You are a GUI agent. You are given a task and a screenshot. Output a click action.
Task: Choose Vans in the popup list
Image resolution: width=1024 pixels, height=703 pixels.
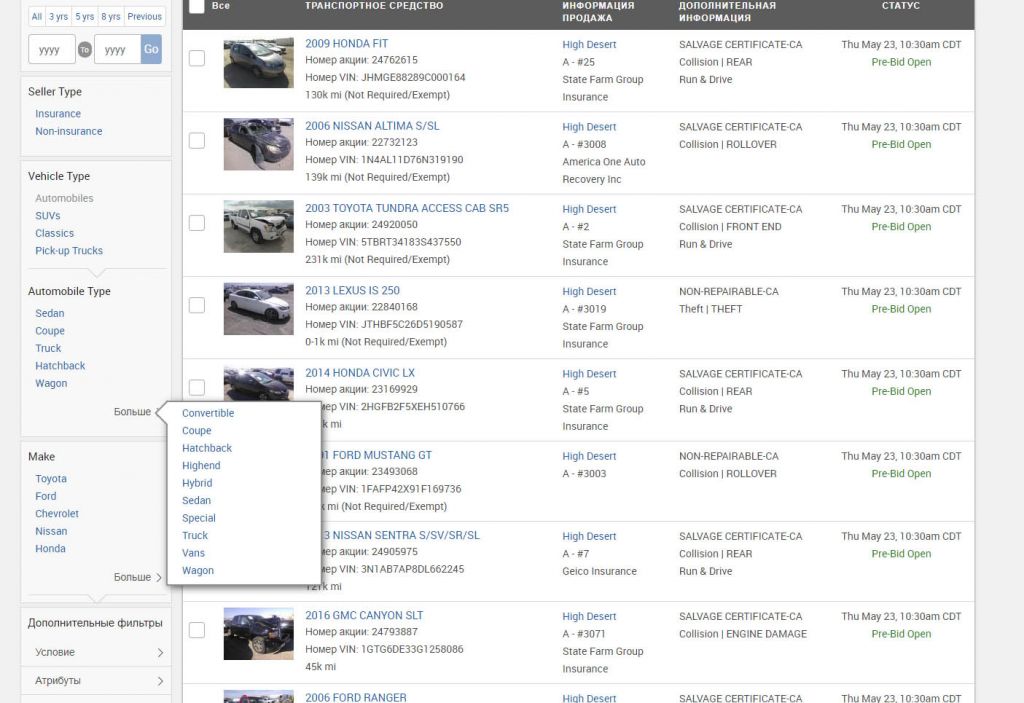pyautogui.click(x=193, y=553)
